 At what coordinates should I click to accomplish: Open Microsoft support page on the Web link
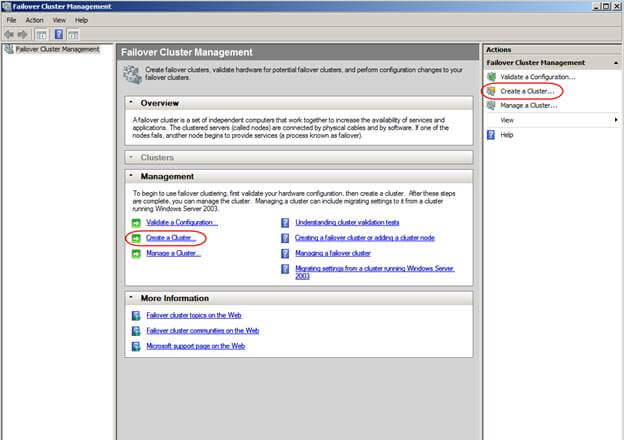(195, 346)
